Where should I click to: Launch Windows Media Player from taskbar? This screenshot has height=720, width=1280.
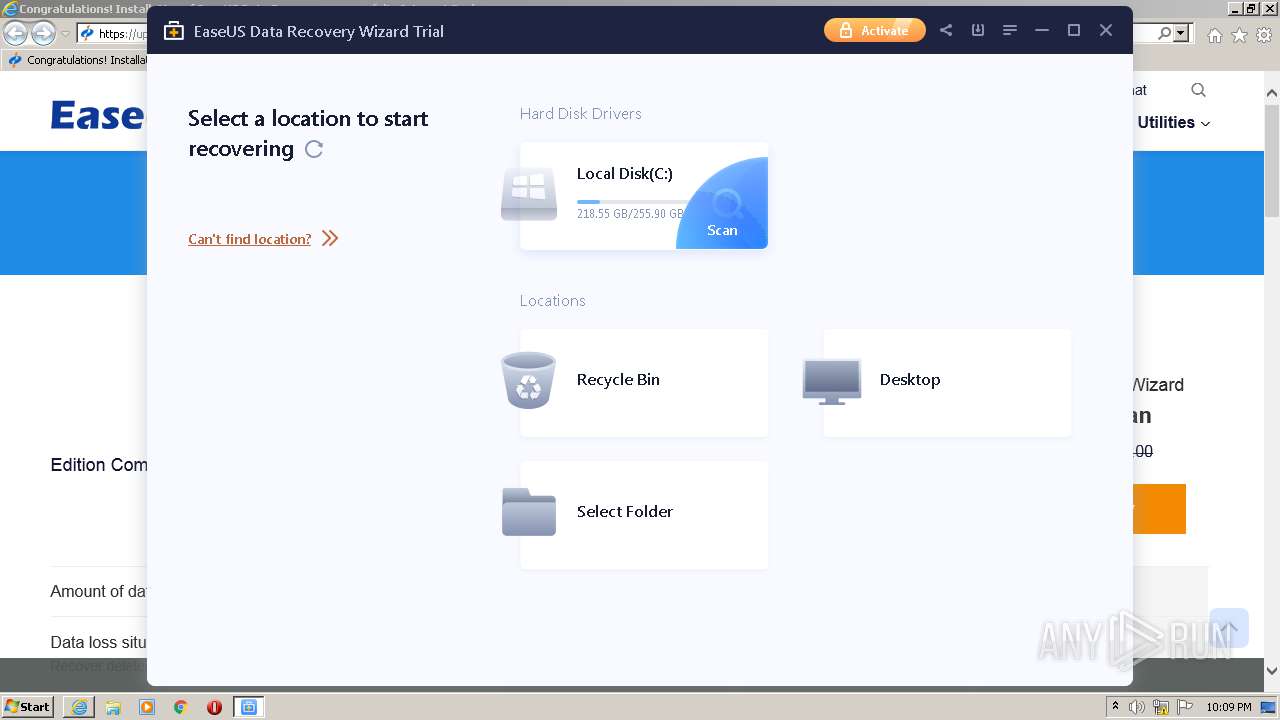coord(147,707)
